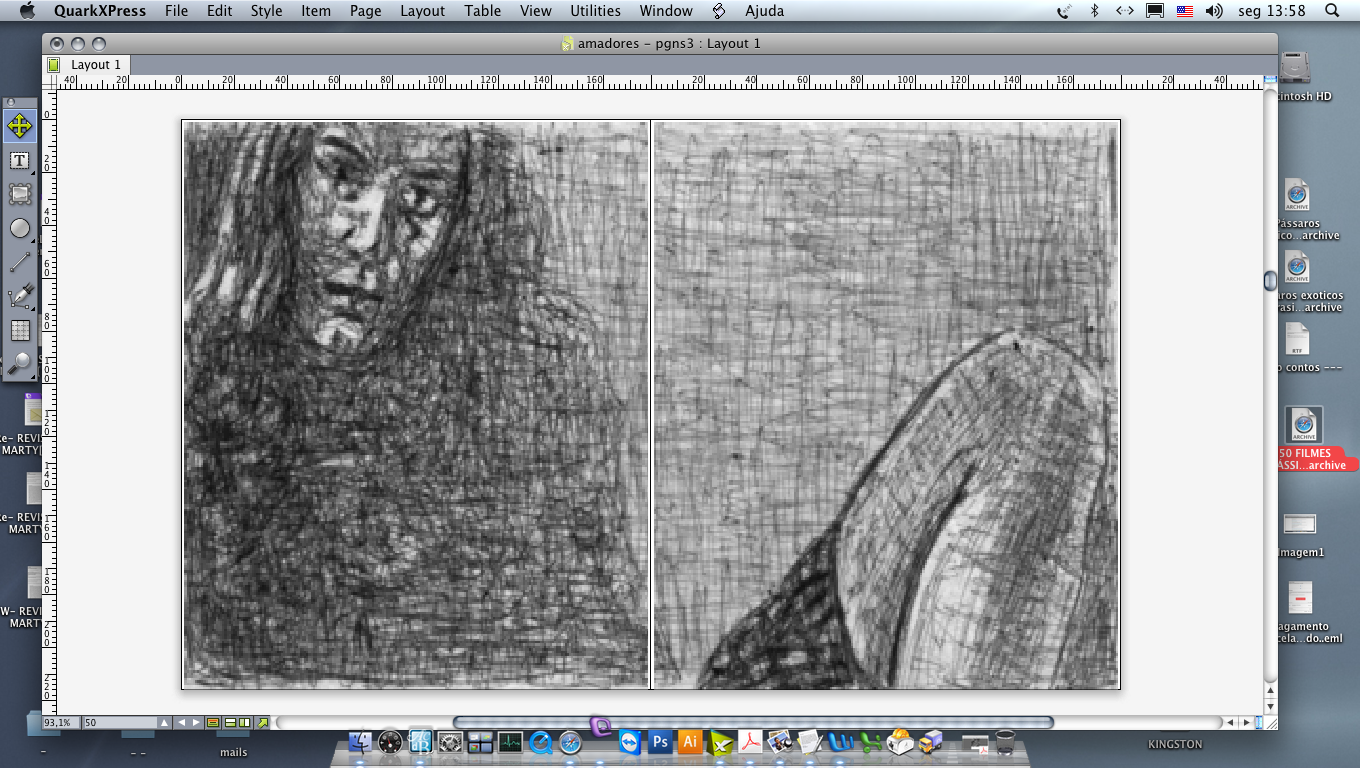The height and width of the screenshot is (768, 1360).
Task: Toggle master page view button
Action: click(x=213, y=722)
